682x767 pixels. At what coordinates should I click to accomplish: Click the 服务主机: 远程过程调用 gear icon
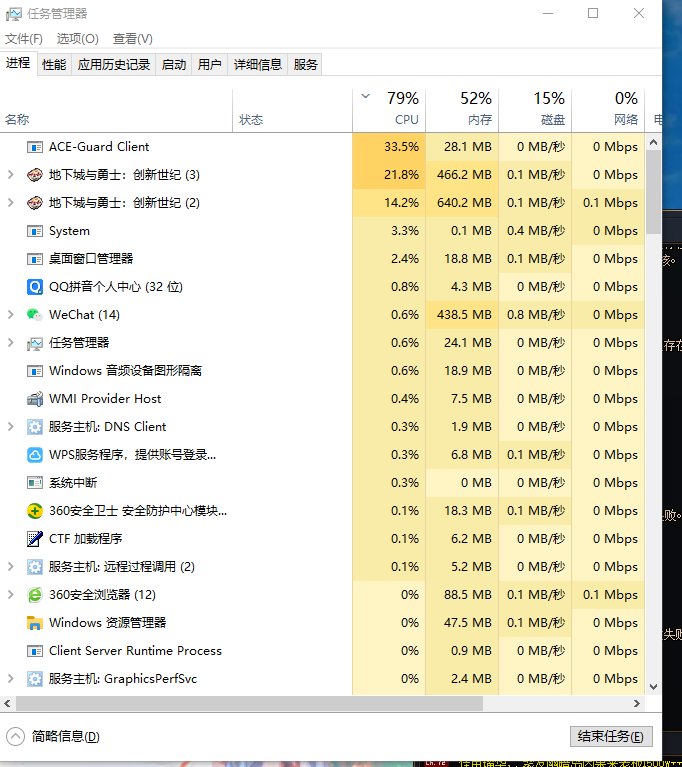tap(35, 567)
